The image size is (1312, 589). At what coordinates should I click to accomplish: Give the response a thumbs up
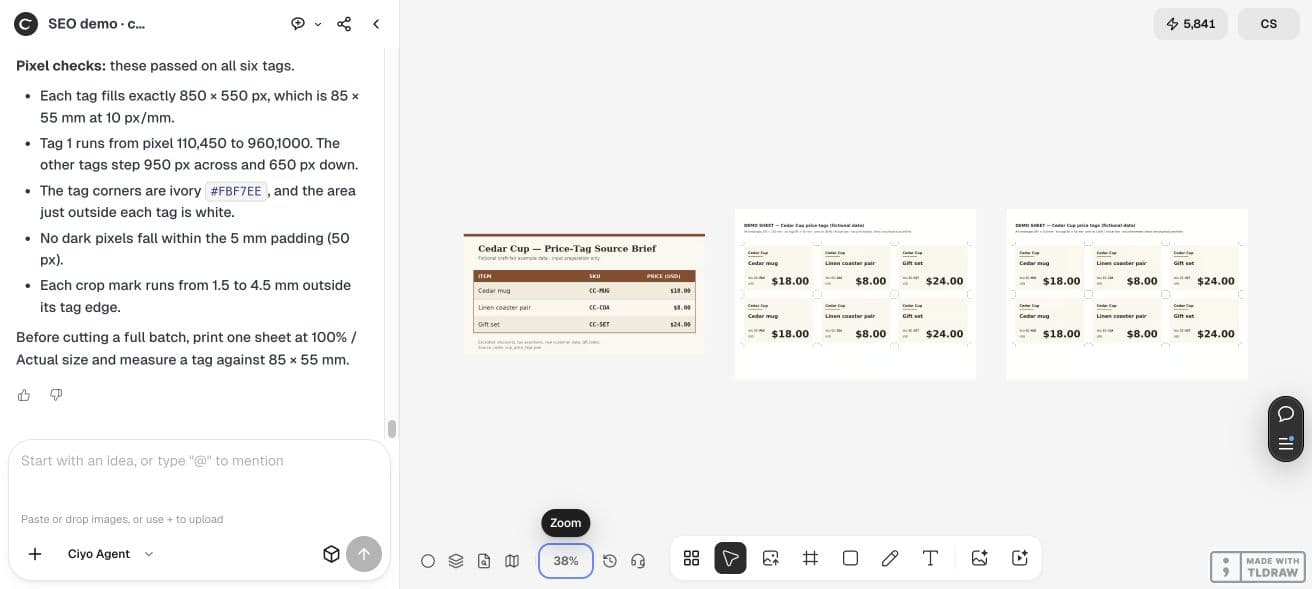point(24,395)
